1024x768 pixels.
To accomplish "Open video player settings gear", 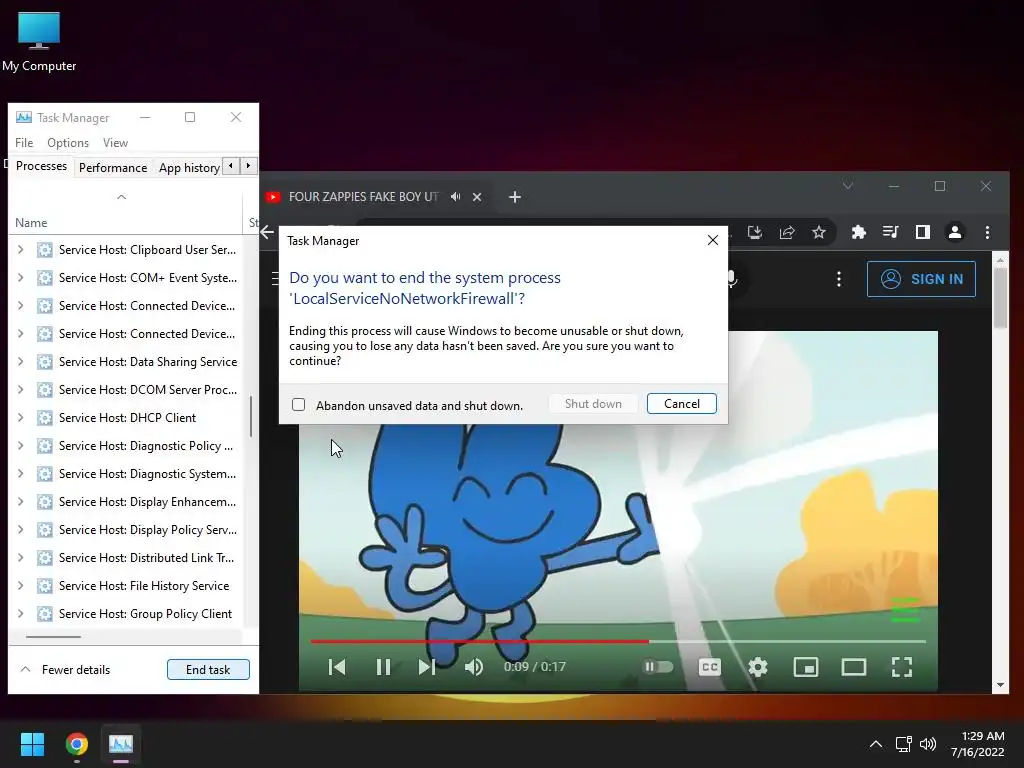I will (x=758, y=667).
